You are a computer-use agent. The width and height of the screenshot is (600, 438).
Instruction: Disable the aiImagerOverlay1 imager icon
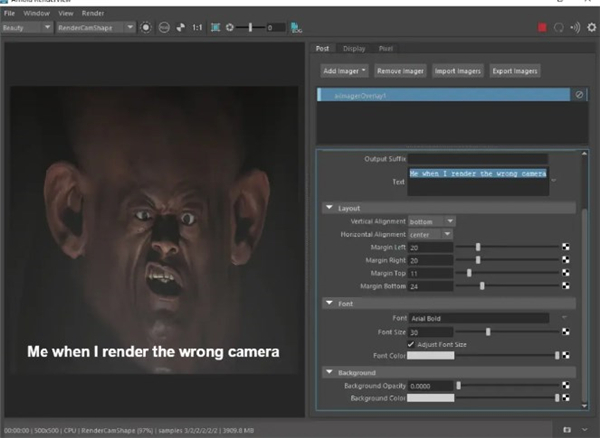pyautogui.click(x=579, y=94)
